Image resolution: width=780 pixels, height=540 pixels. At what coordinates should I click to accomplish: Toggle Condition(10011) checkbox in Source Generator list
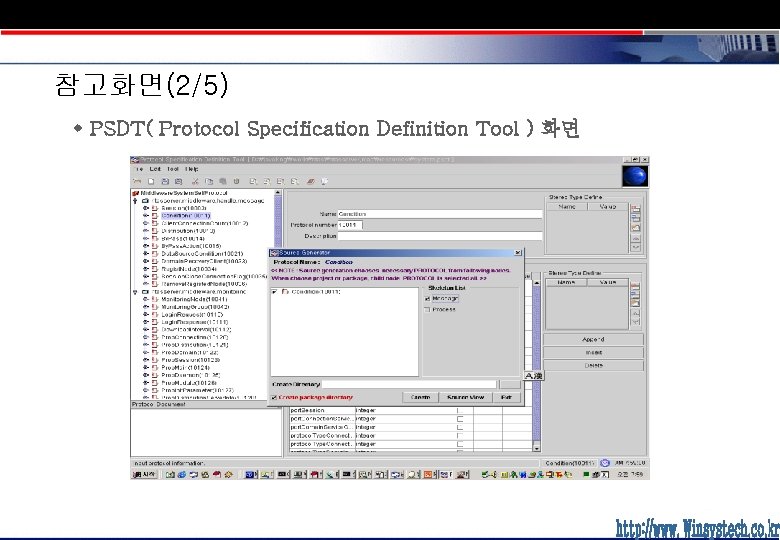click(x=275, y=292)
